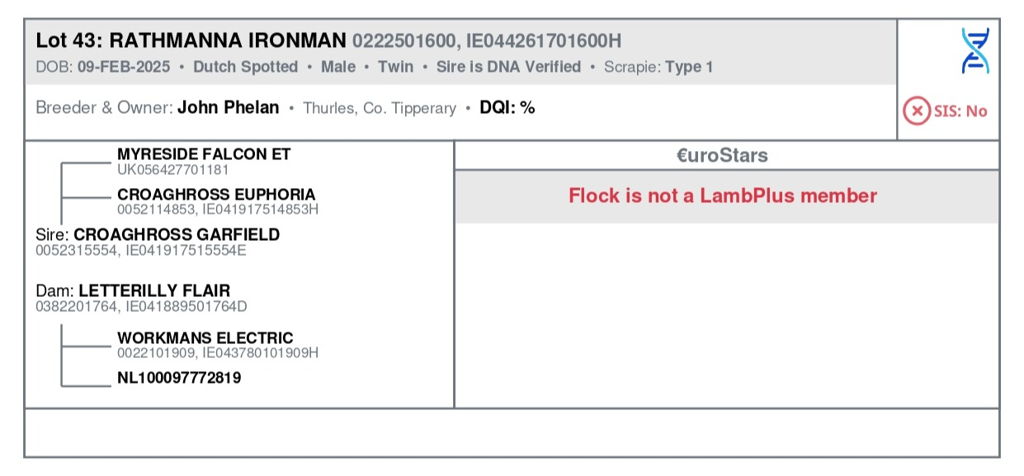The height and width of the screenshot is (476, 1024).
Task: Click tag number IE044261701600H in header
Action: 543,41
